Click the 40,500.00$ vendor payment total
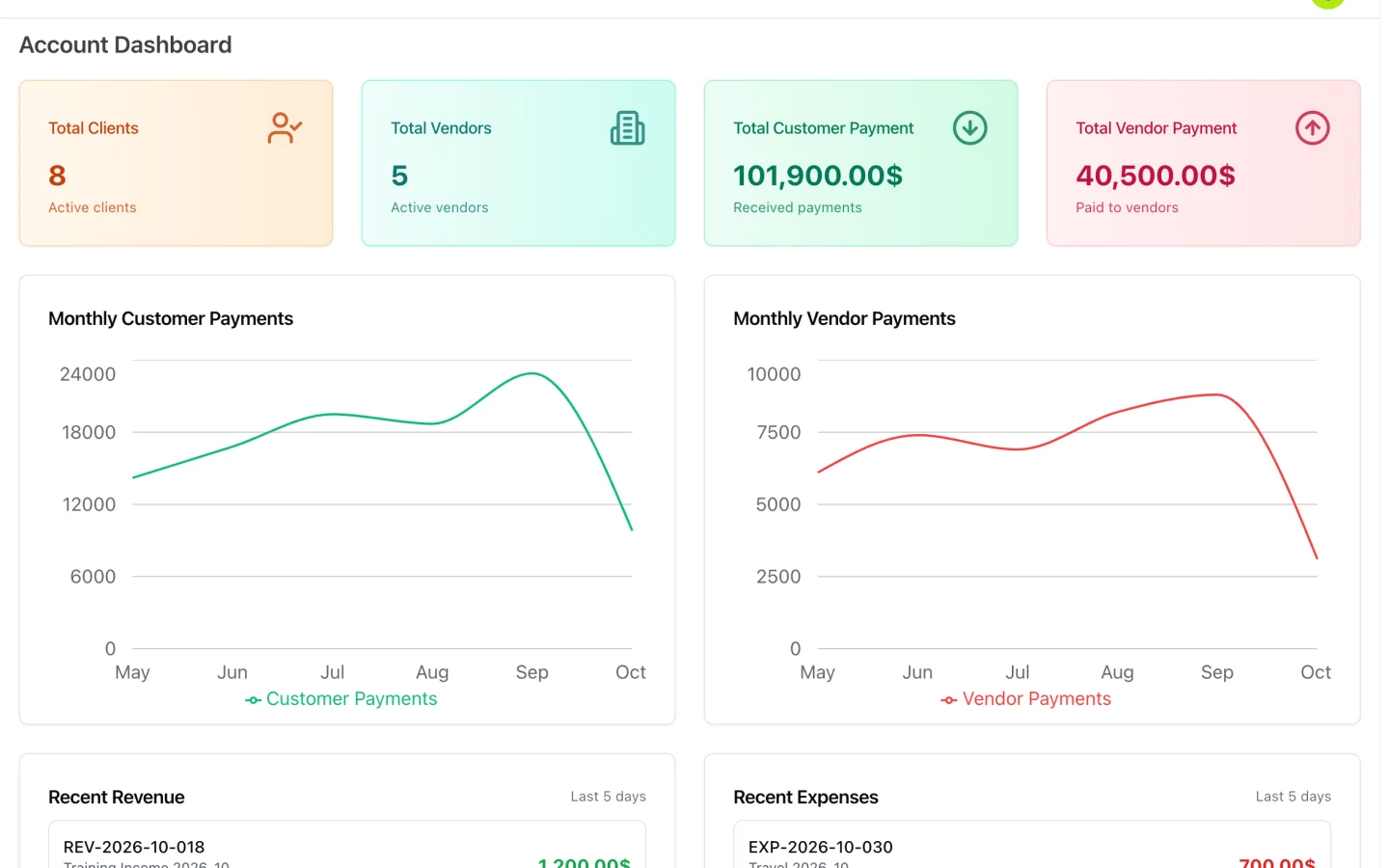Image resolution: width=1389 pixels, height=868 pixels. (x=1156, y=176)
